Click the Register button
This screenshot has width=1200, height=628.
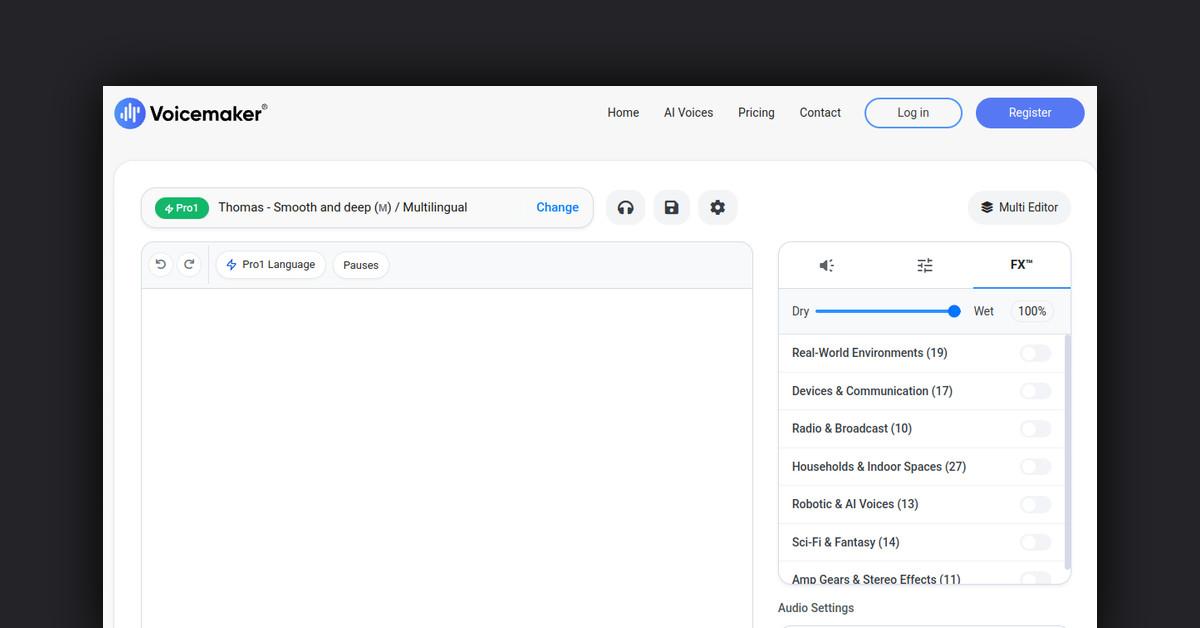(1029, 113)
